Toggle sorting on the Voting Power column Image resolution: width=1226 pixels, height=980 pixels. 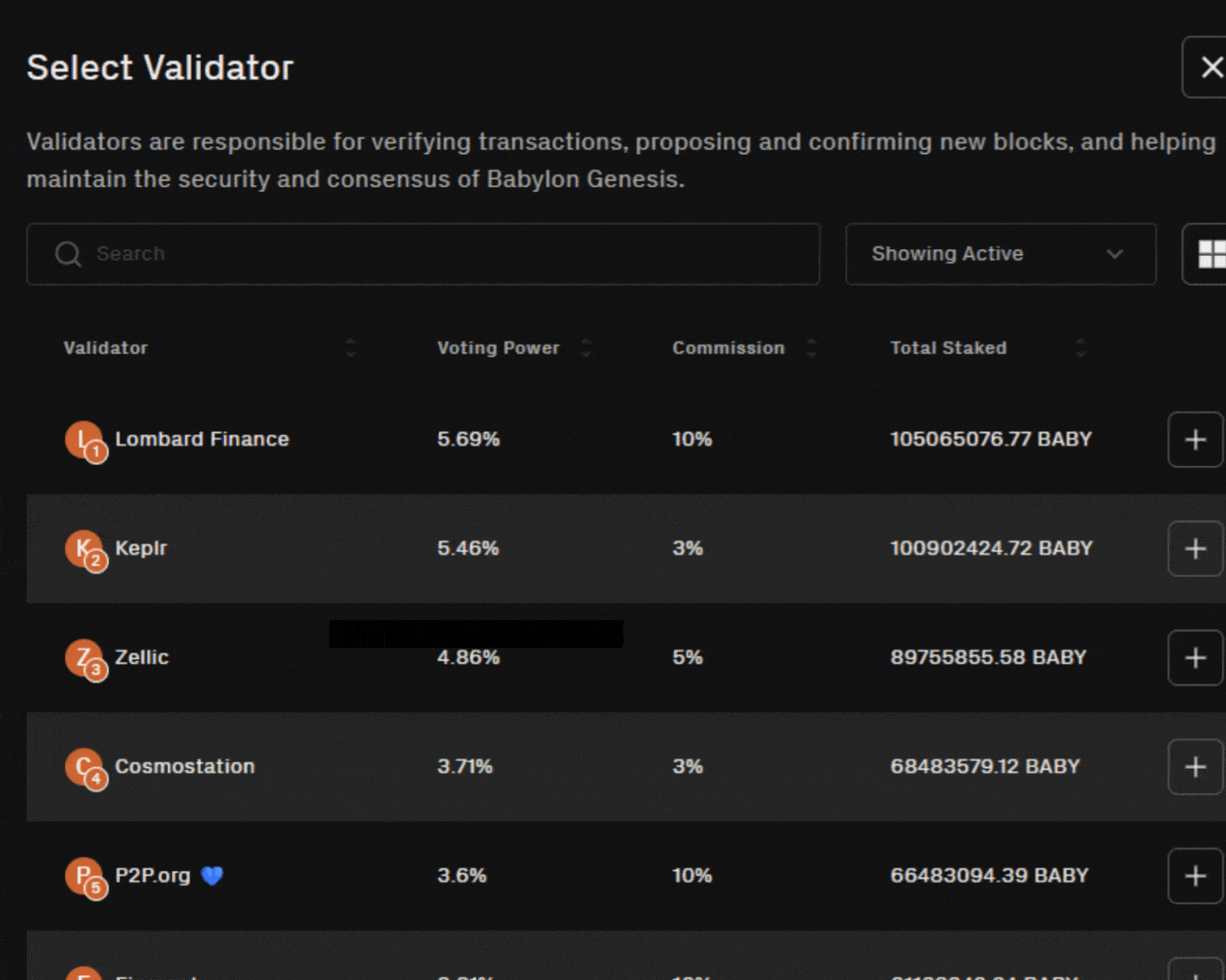587,348
